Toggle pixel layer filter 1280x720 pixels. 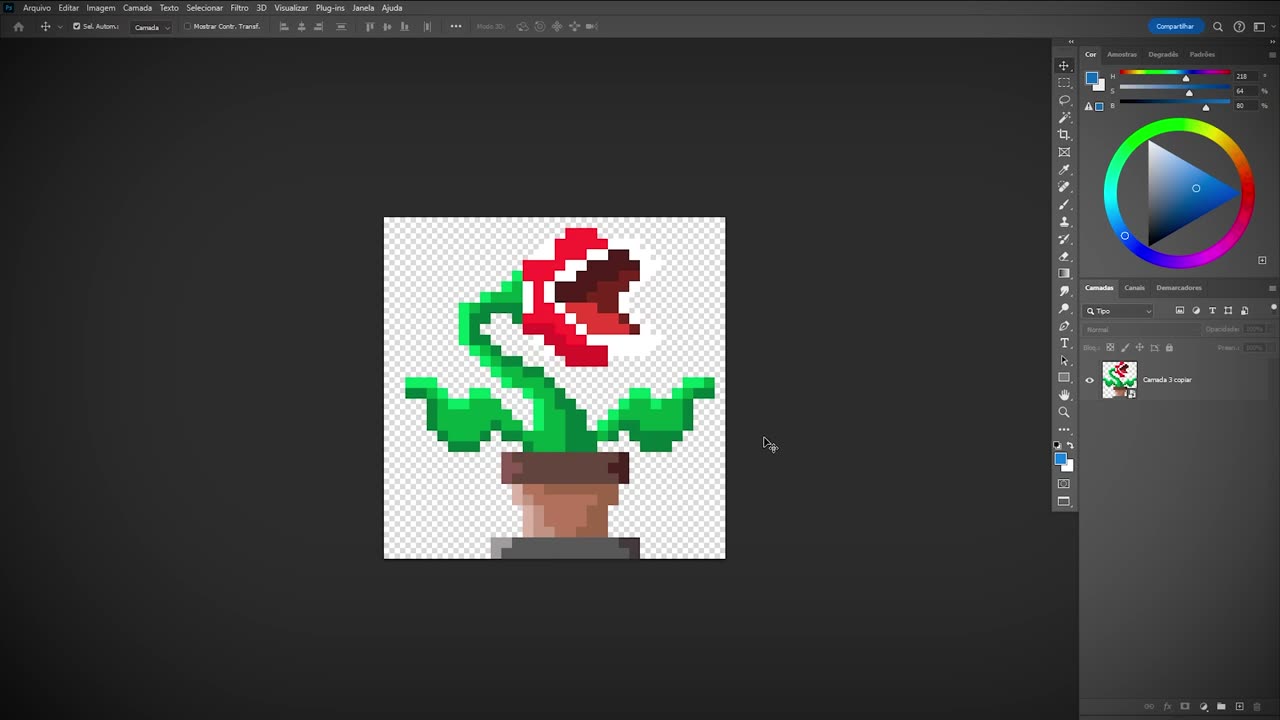pos(1180,311)
